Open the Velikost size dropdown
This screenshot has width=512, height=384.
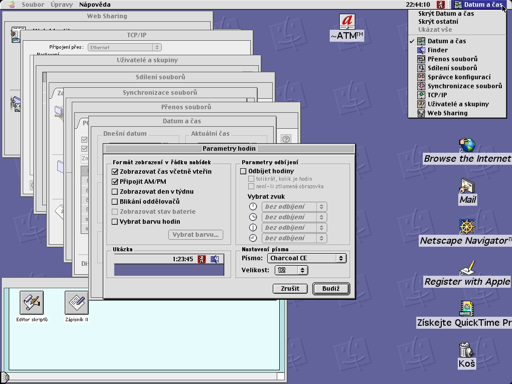tap(291, 270)
